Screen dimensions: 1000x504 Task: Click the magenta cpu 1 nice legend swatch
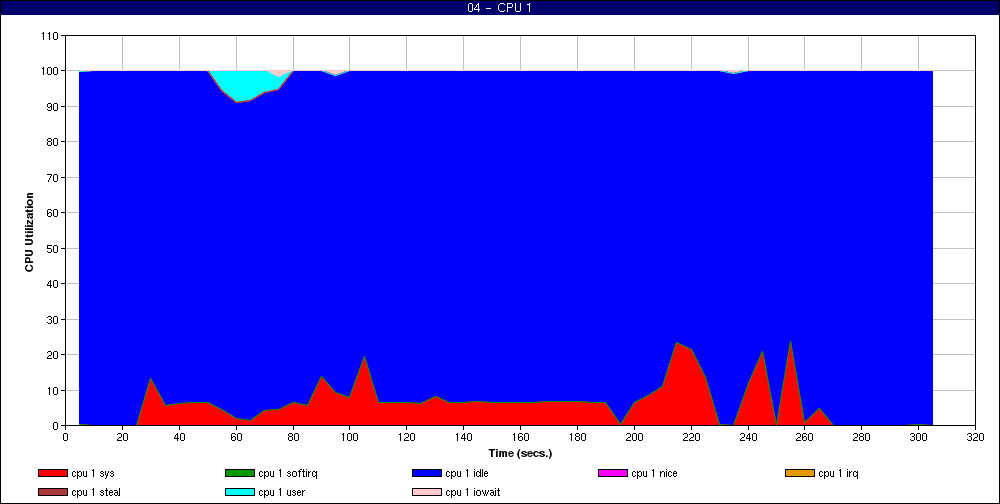tap(613, 473)
